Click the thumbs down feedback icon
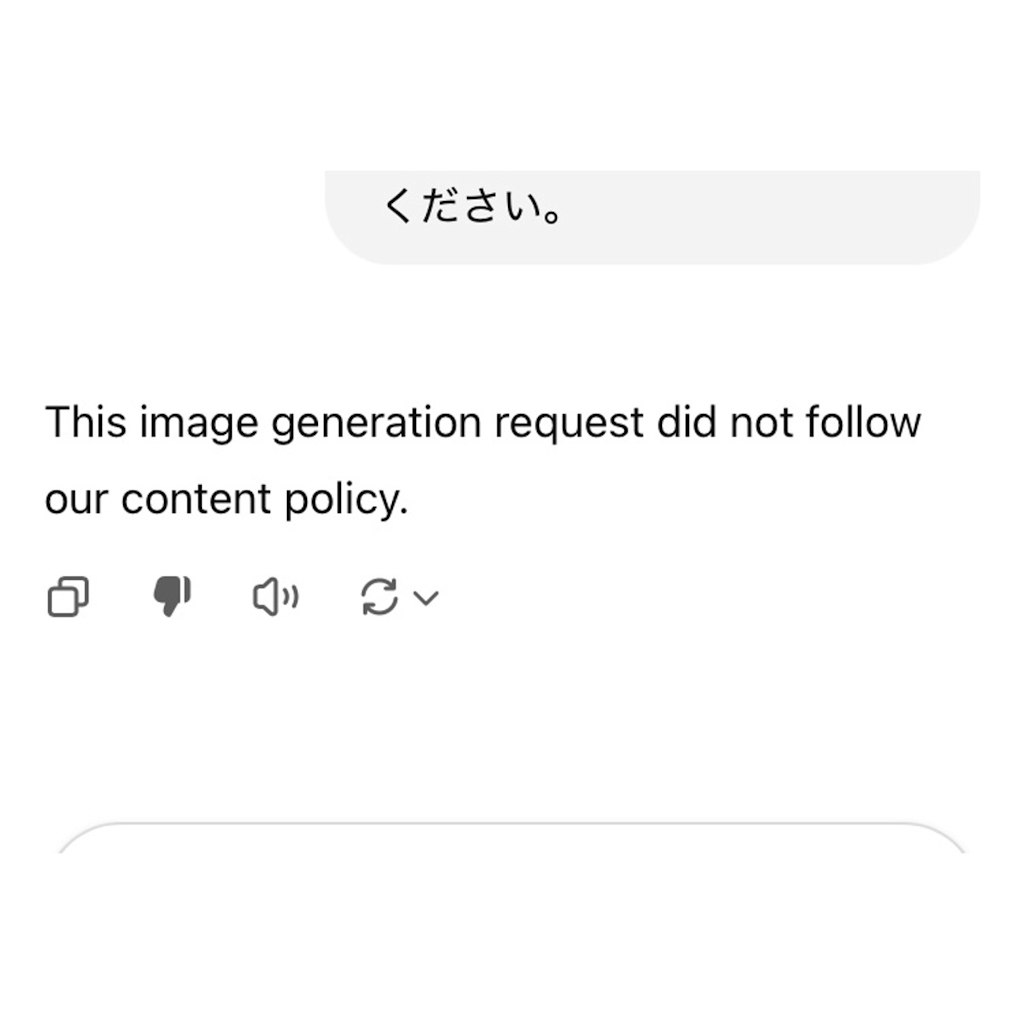The image size is (1024, 1024). point(171,597)
